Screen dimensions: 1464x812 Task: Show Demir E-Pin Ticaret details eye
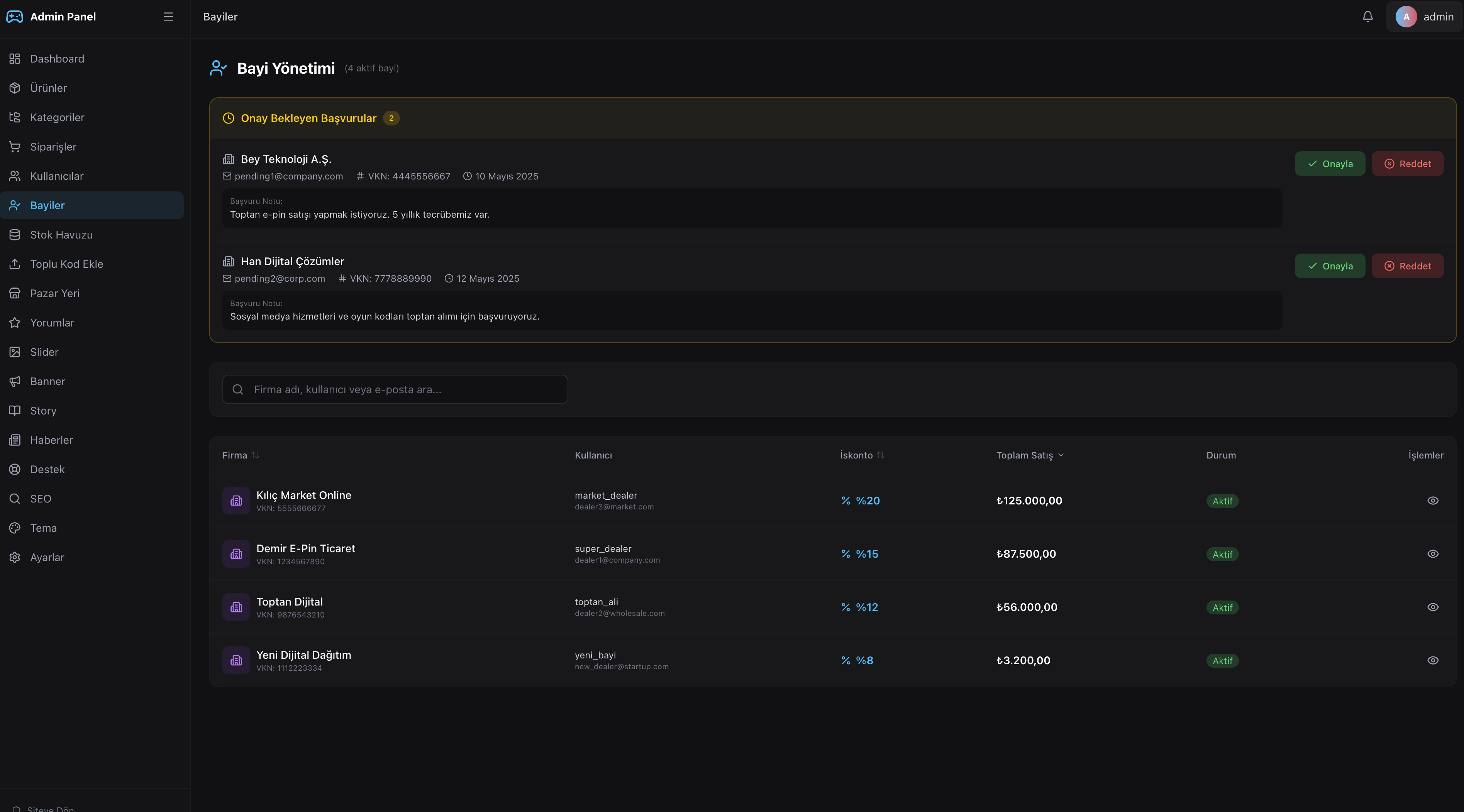pos(1433,554)
